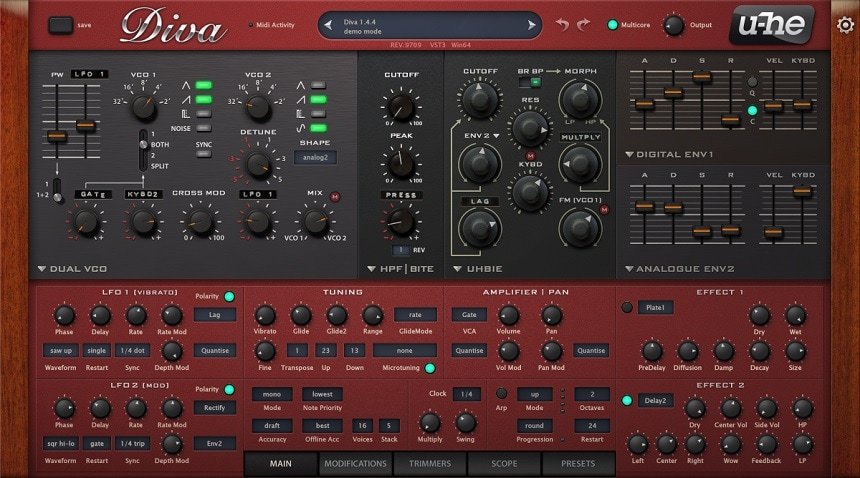Toggle VCO 1 NOISE button
The width and height of the screenshot is (860, 478).
(x=203, y=128)
